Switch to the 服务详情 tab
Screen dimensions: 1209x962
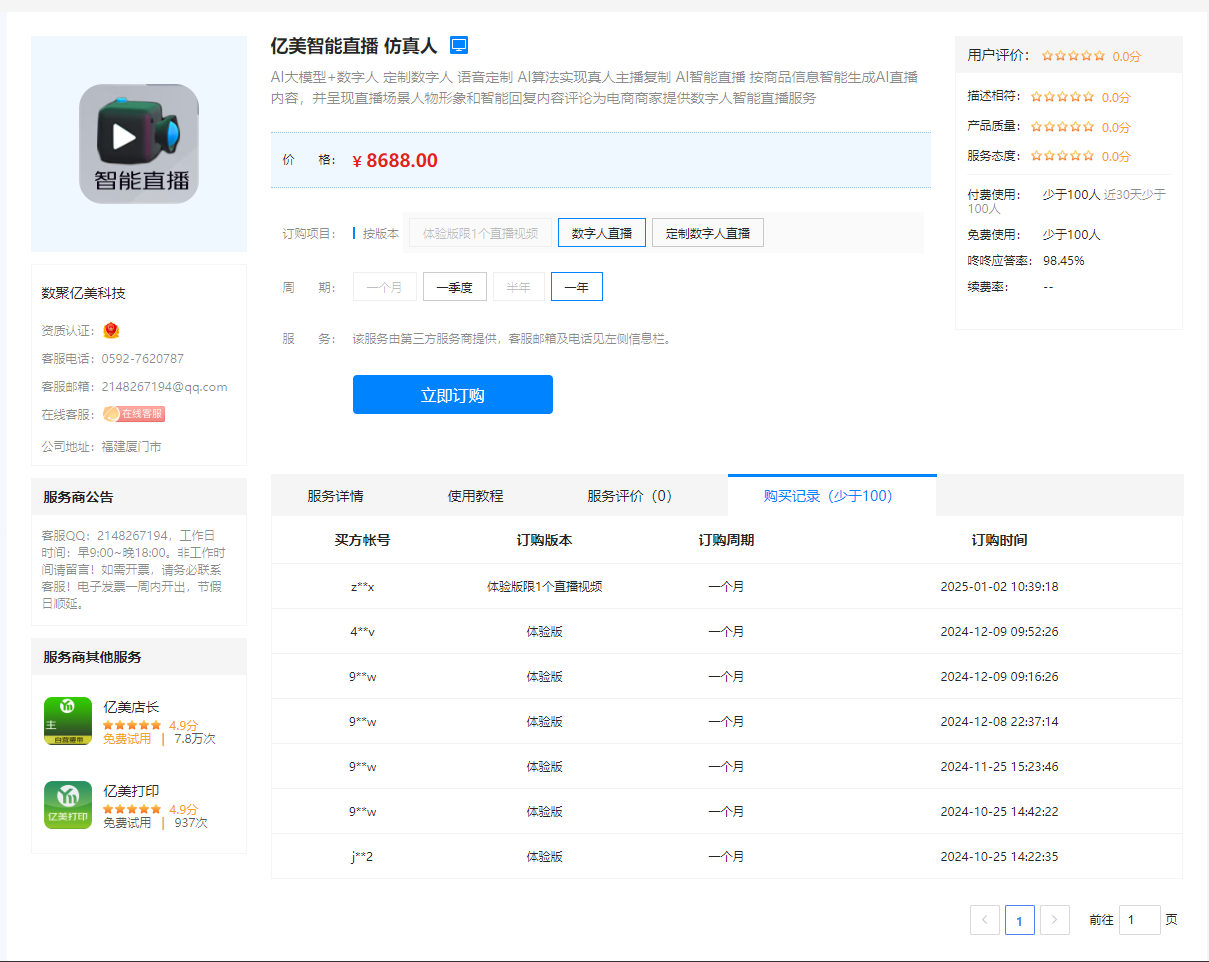coord(335,496)
